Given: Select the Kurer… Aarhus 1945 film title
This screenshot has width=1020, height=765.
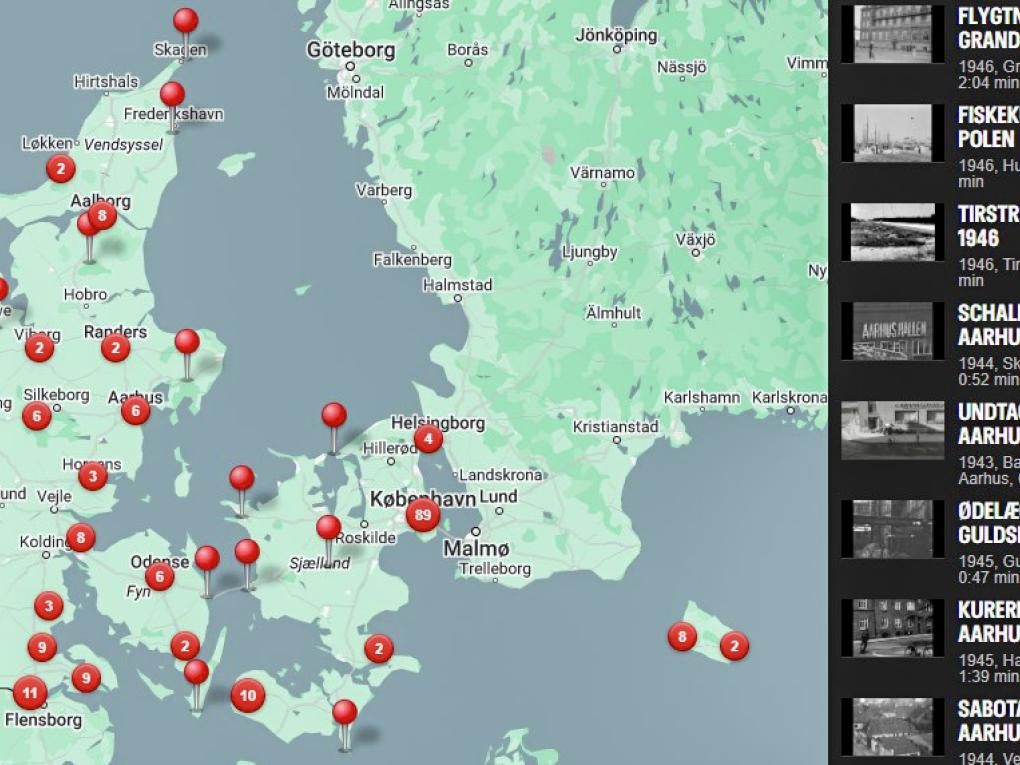Looking at the screenshot, I should pos(987,622).
